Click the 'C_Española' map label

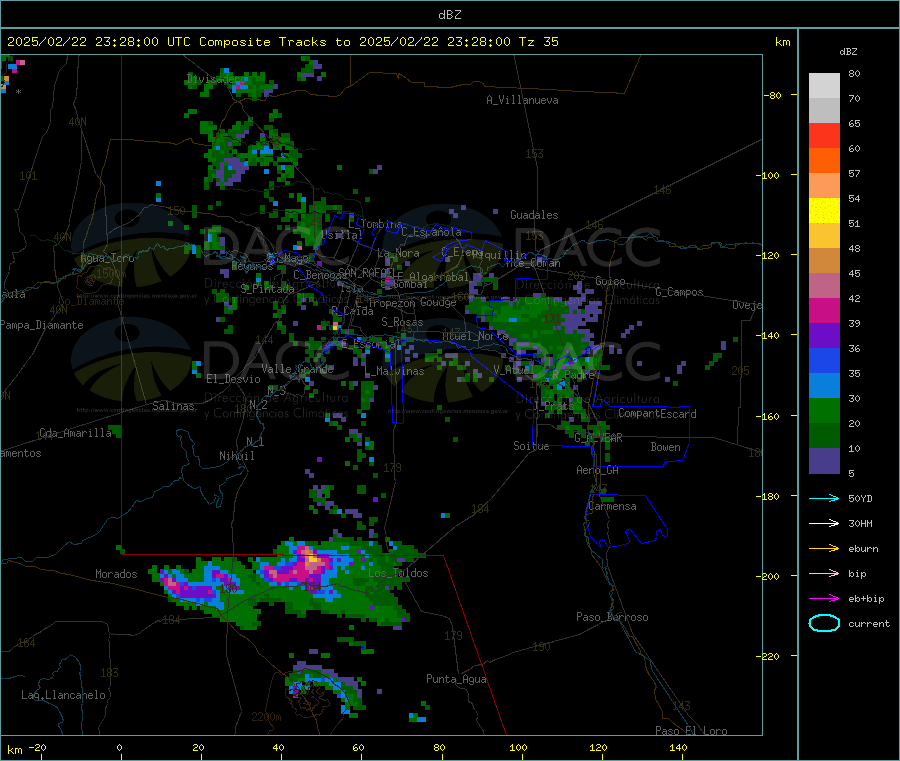click(432, 232)
